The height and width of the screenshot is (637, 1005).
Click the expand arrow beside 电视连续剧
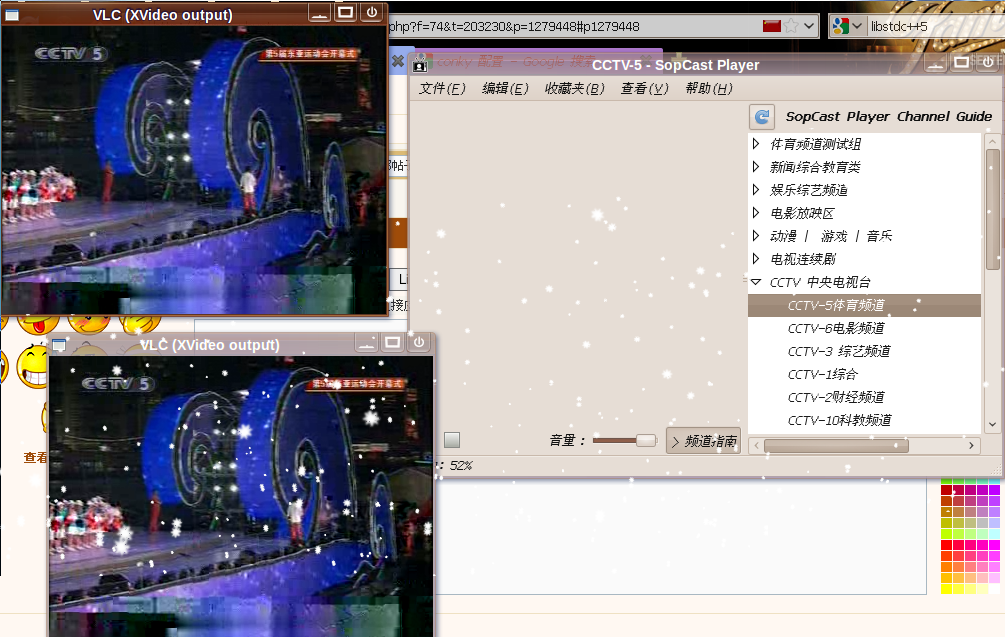point(756,259)
